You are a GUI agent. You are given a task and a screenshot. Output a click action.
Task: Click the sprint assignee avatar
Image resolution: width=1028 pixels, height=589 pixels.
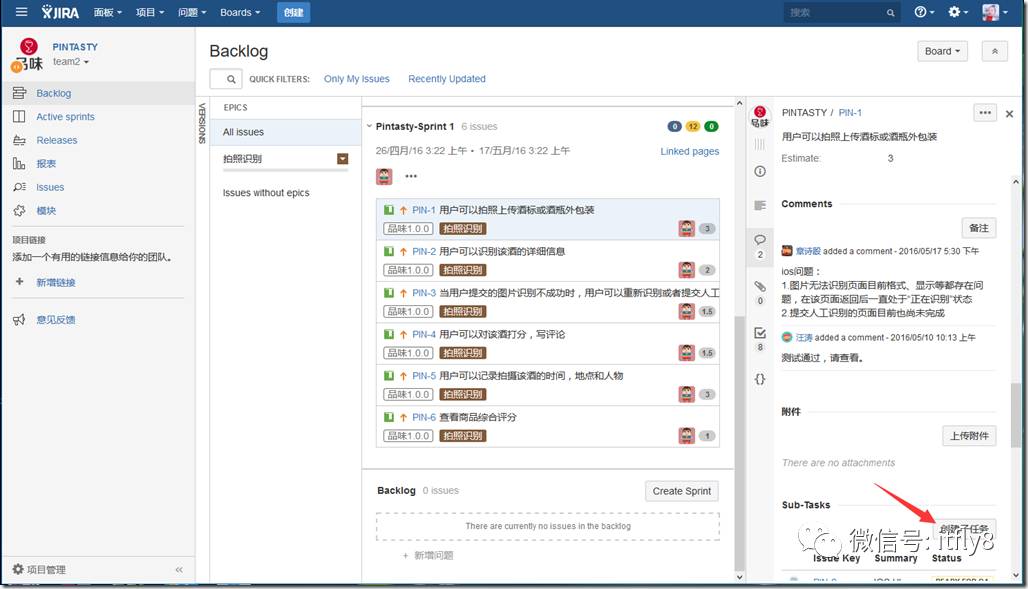[x=384, y=176]
